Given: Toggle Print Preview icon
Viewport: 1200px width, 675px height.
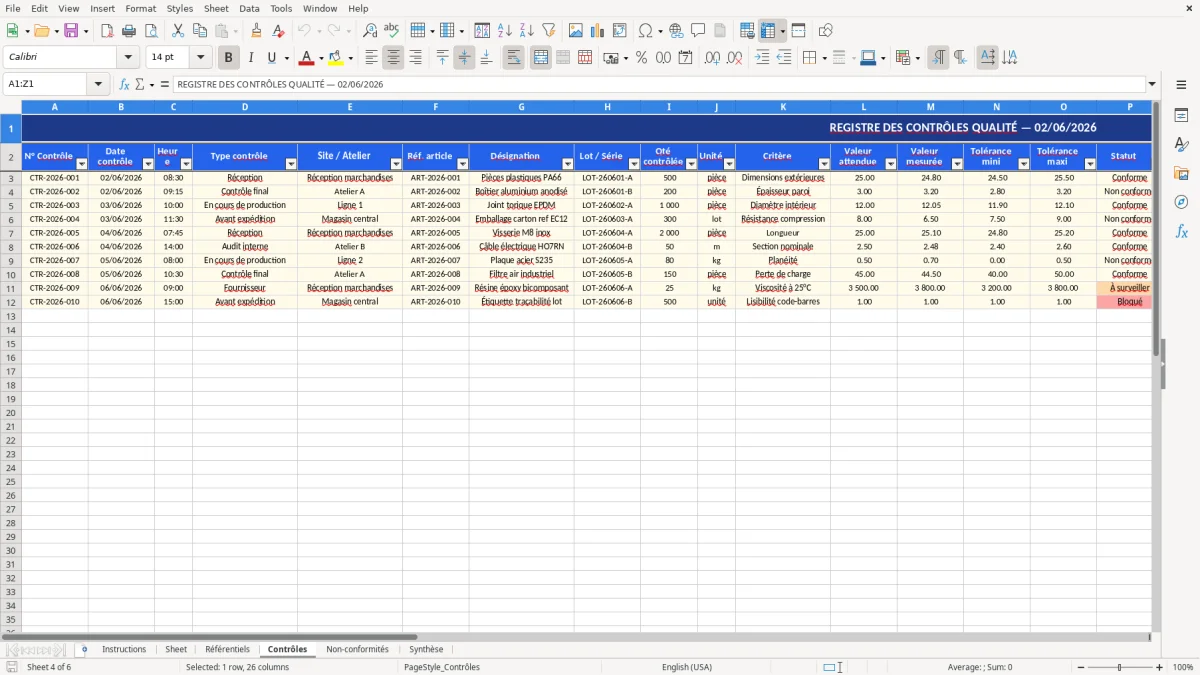Looking at the screenshot, I should [x=150, y=31].
